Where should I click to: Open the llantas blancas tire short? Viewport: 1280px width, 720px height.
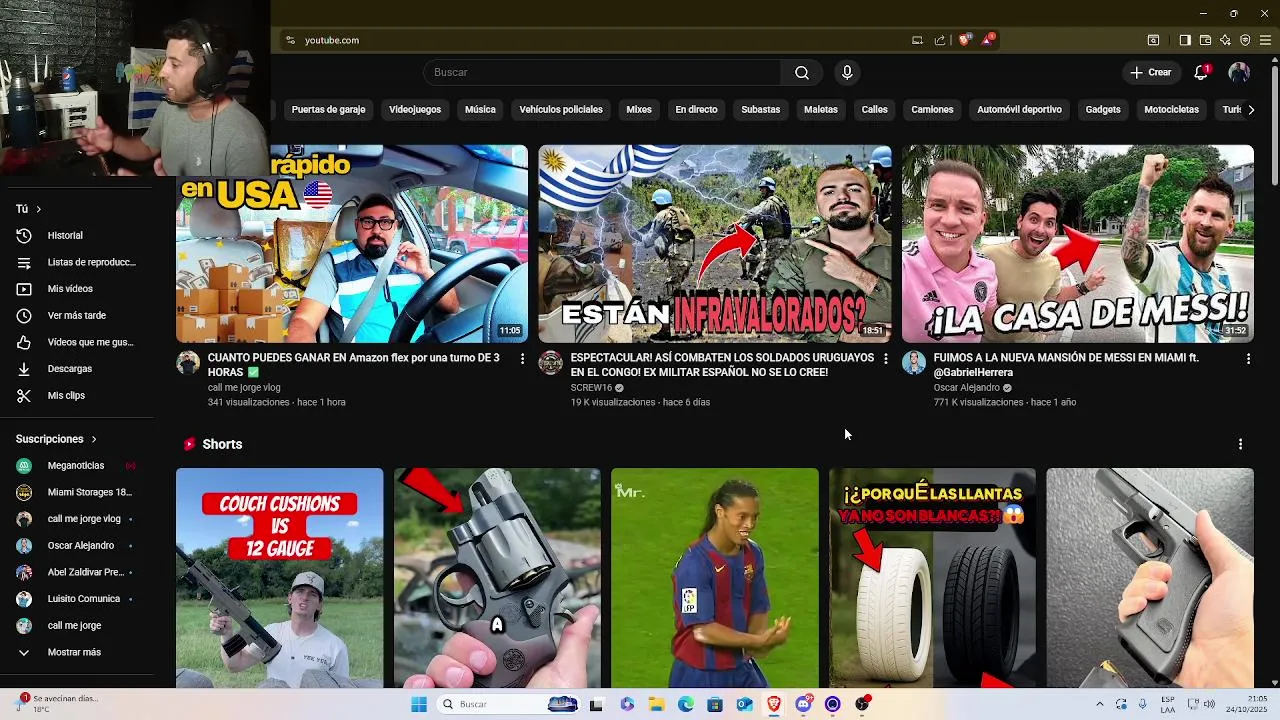tap(932, 578)
